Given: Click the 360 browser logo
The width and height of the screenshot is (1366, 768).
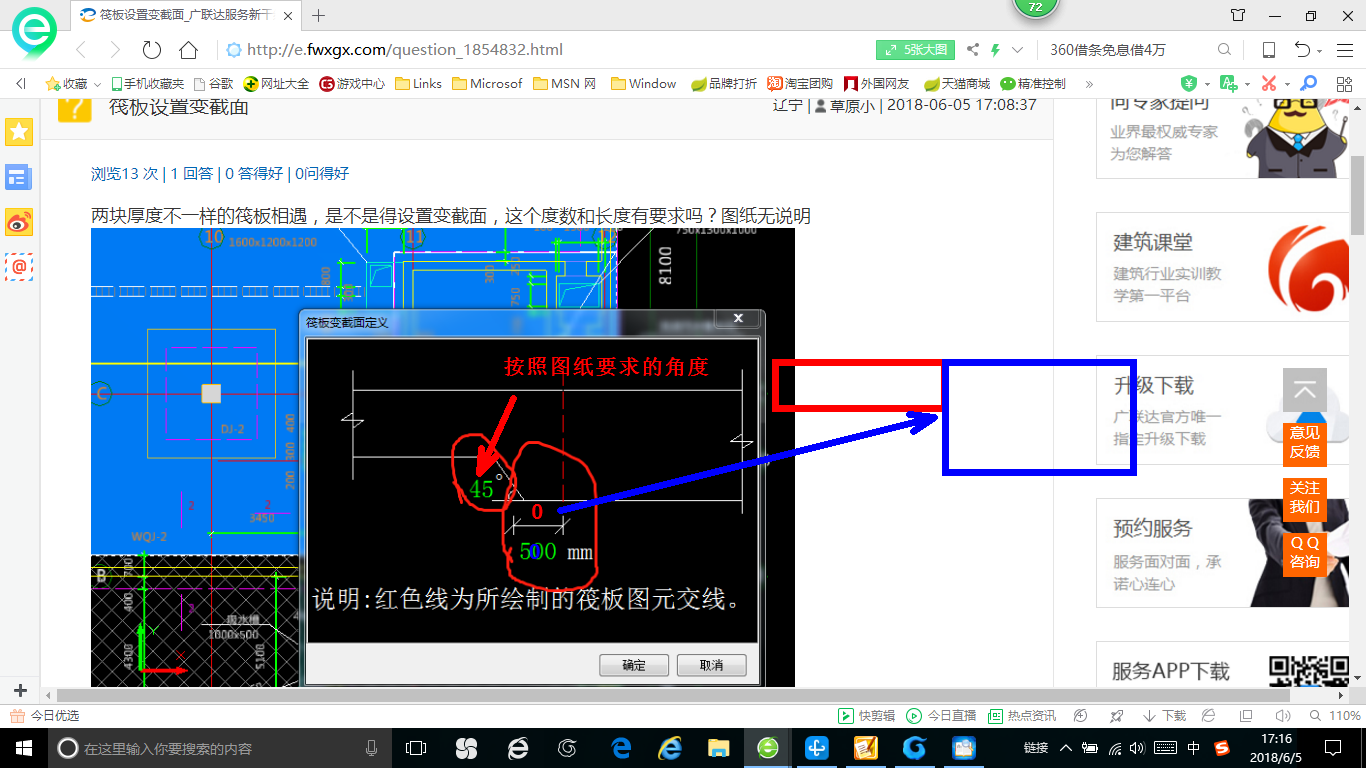Looking at the screenshot, I should [x=33, y=32].
